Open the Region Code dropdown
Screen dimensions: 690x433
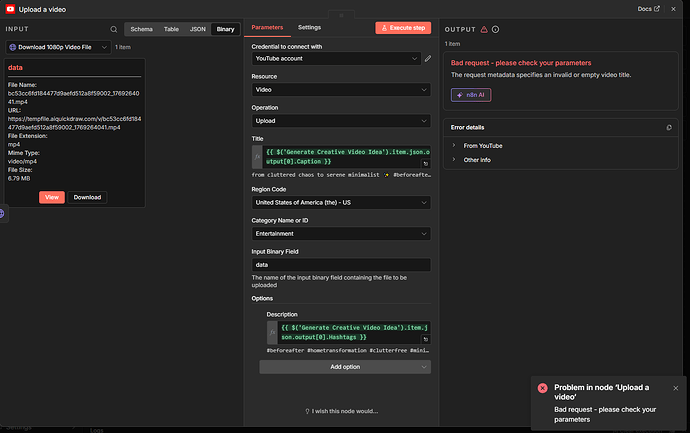tap(341, 202)
